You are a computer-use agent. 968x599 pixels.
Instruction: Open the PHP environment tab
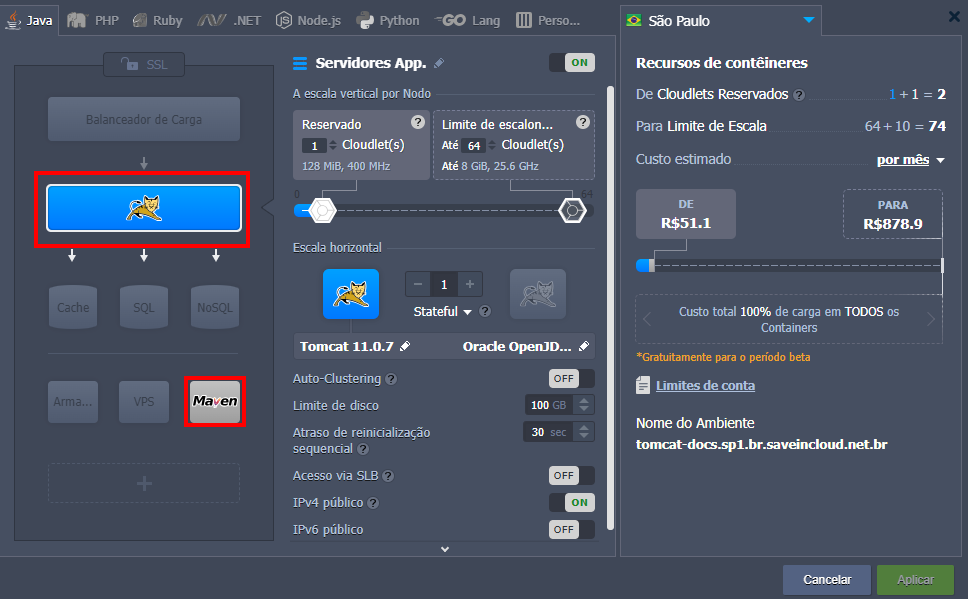pos(93,20)
